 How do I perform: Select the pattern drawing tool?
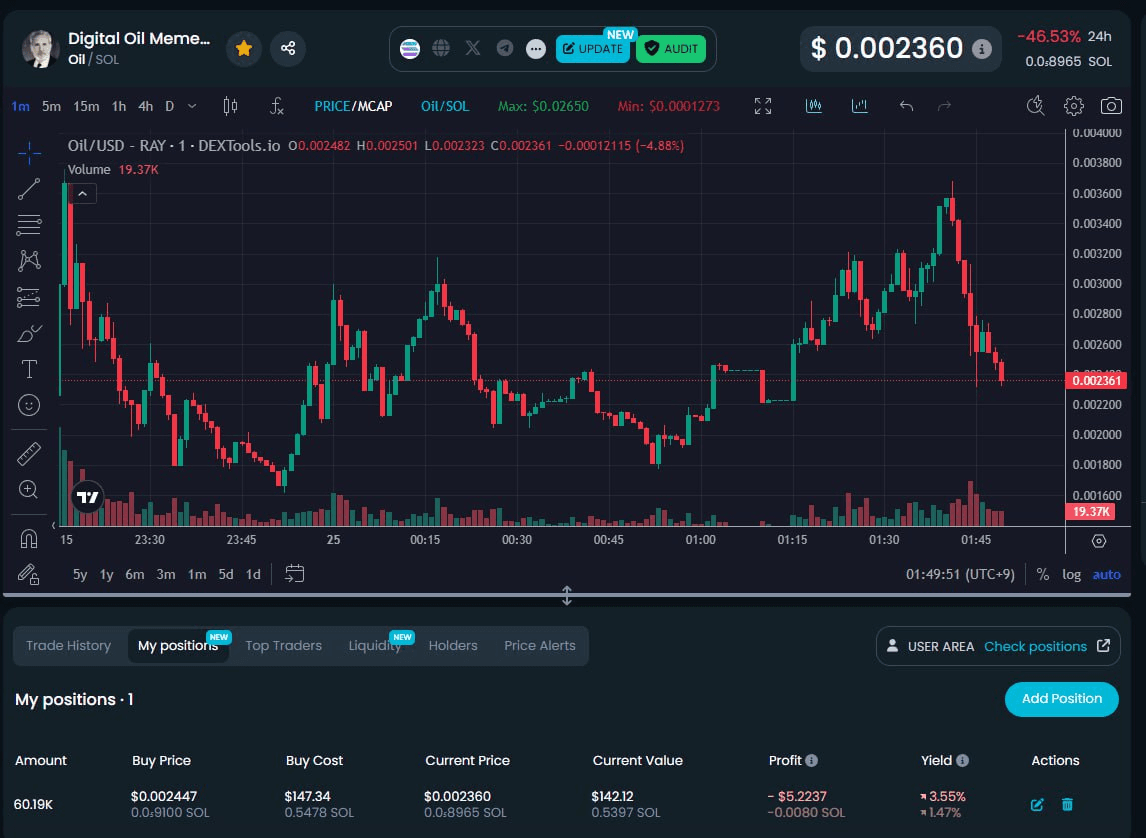point(29,261)
